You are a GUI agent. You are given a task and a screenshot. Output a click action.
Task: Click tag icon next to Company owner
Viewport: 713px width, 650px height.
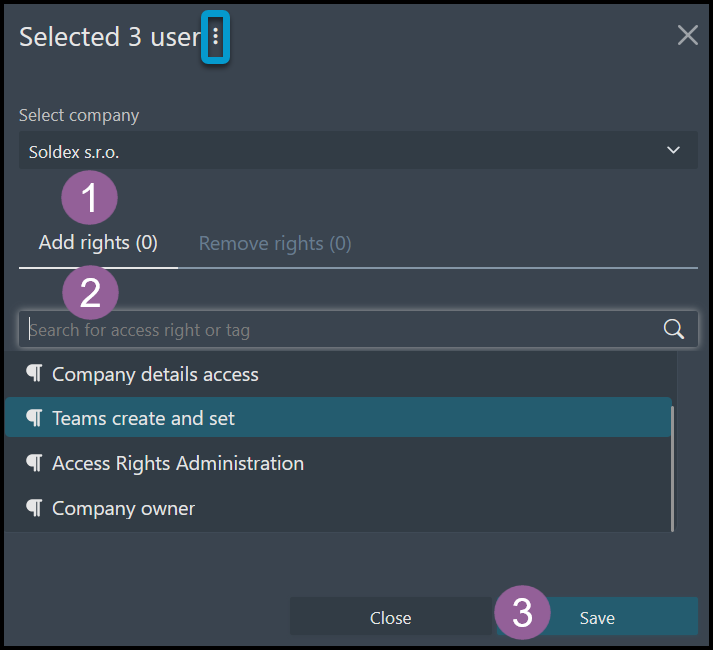(34, 508)
